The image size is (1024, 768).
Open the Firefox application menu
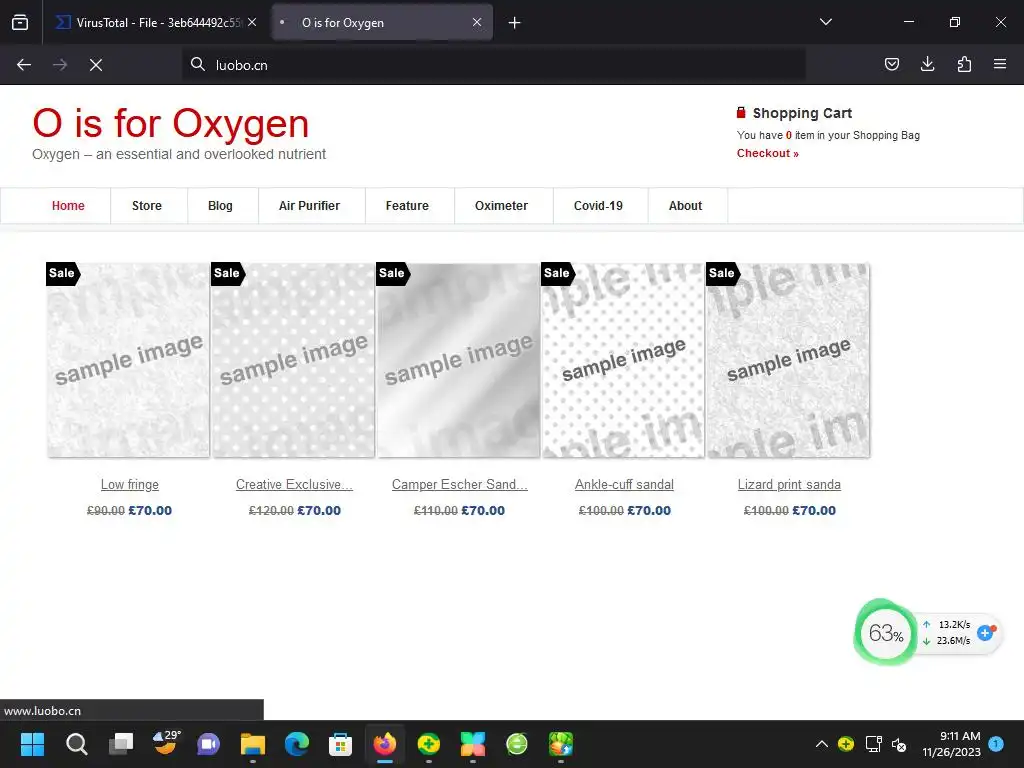point(1000,64)
